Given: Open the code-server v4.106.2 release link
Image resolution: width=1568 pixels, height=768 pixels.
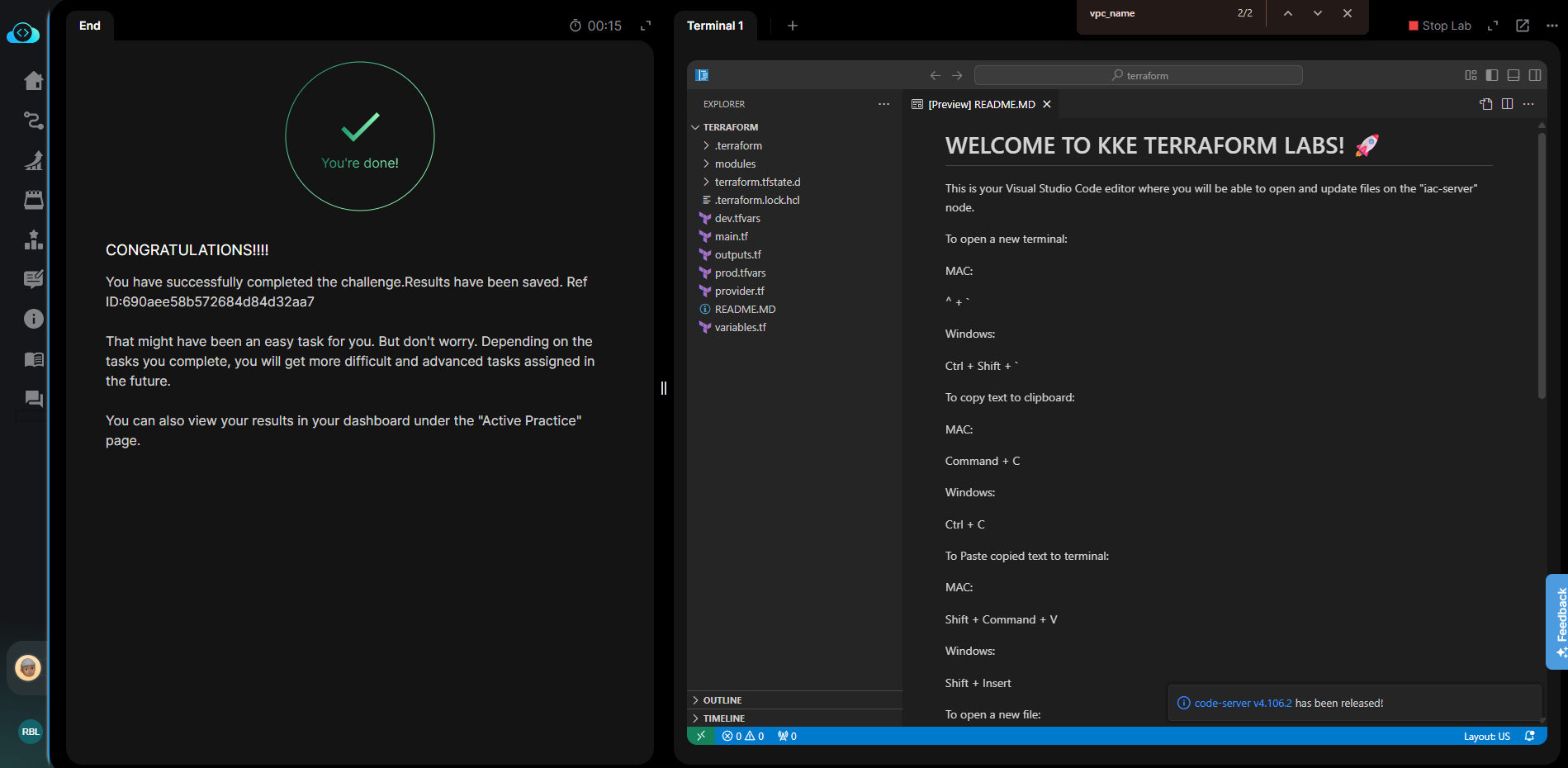Looking at the screenshot, I should click(1243, 703).
